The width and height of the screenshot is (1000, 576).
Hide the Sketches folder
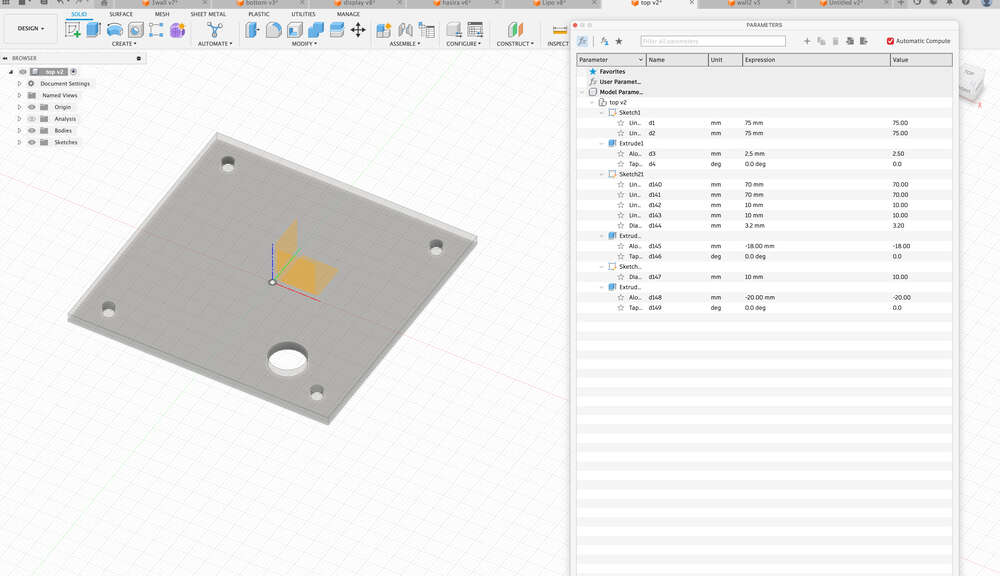[x=31, y=142]
